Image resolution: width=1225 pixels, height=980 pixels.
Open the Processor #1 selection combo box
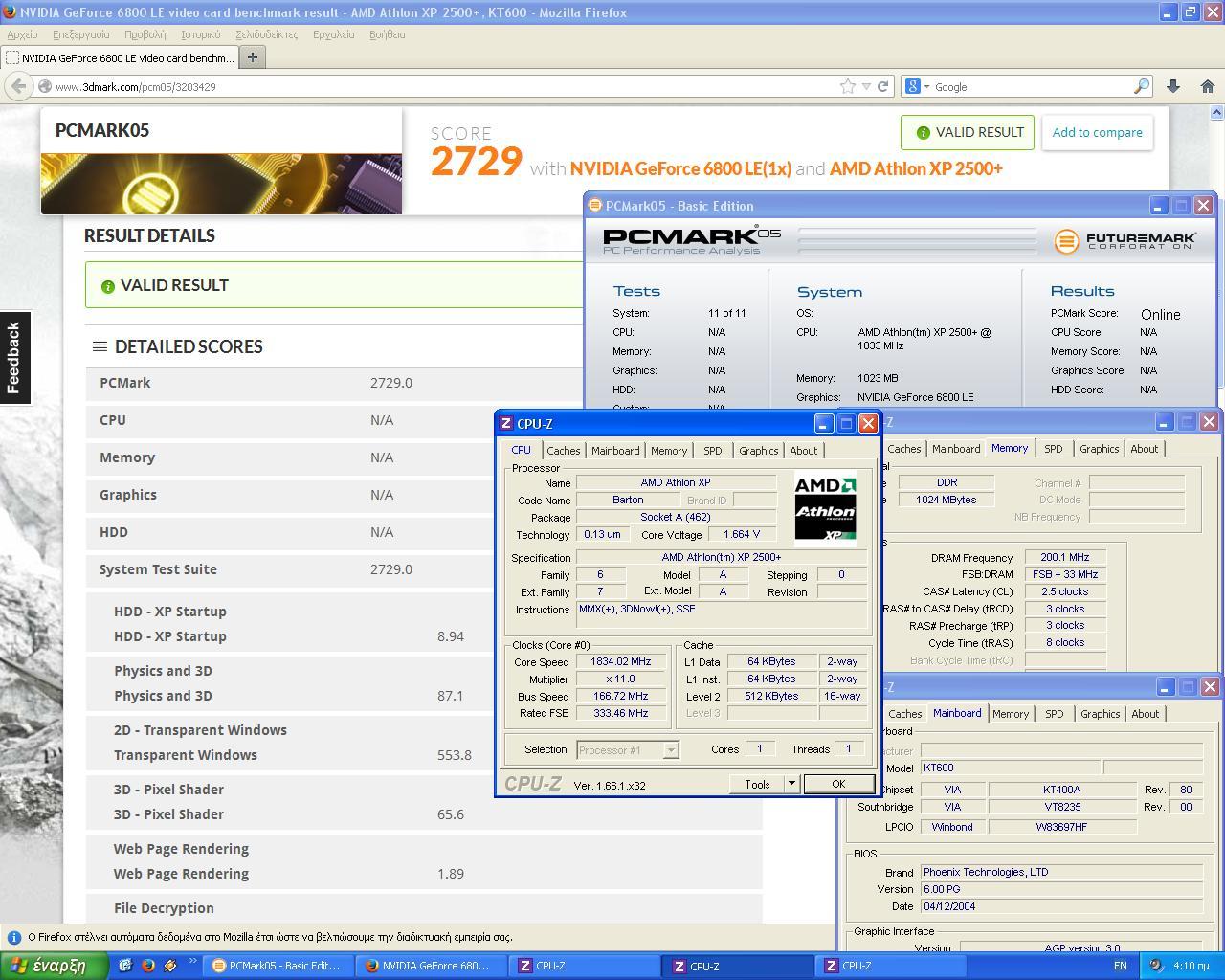click(628, 750)
